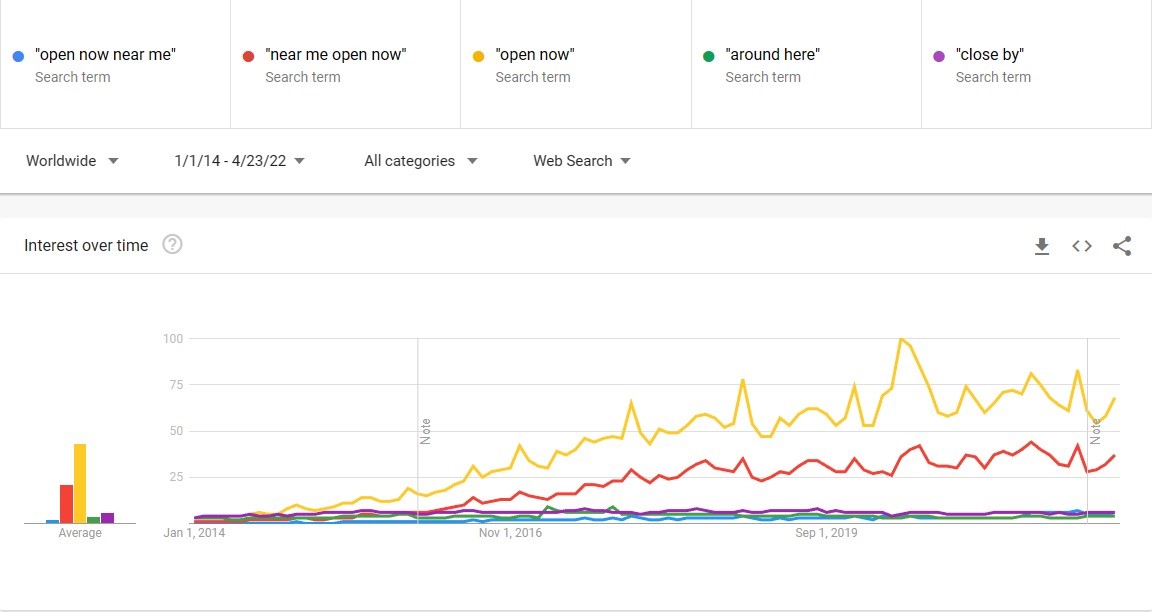Expand the 1/1/14 - 4/23/22 date range dropdown

point(239,161)
